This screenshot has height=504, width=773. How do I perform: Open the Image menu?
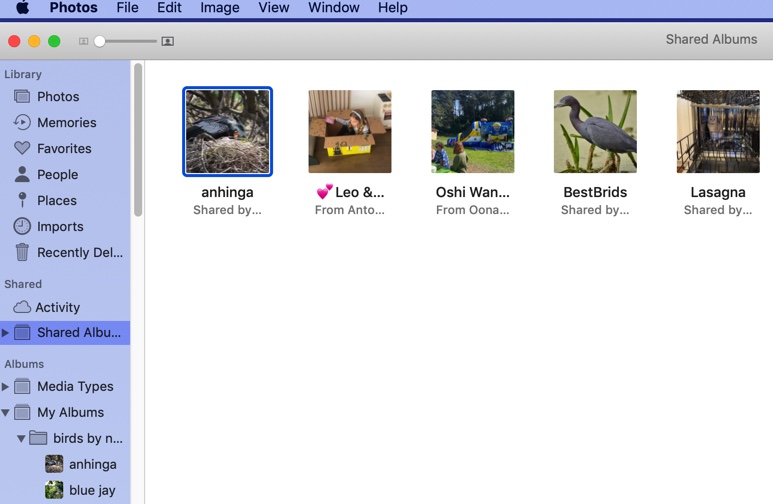click(x=220, y=7)
